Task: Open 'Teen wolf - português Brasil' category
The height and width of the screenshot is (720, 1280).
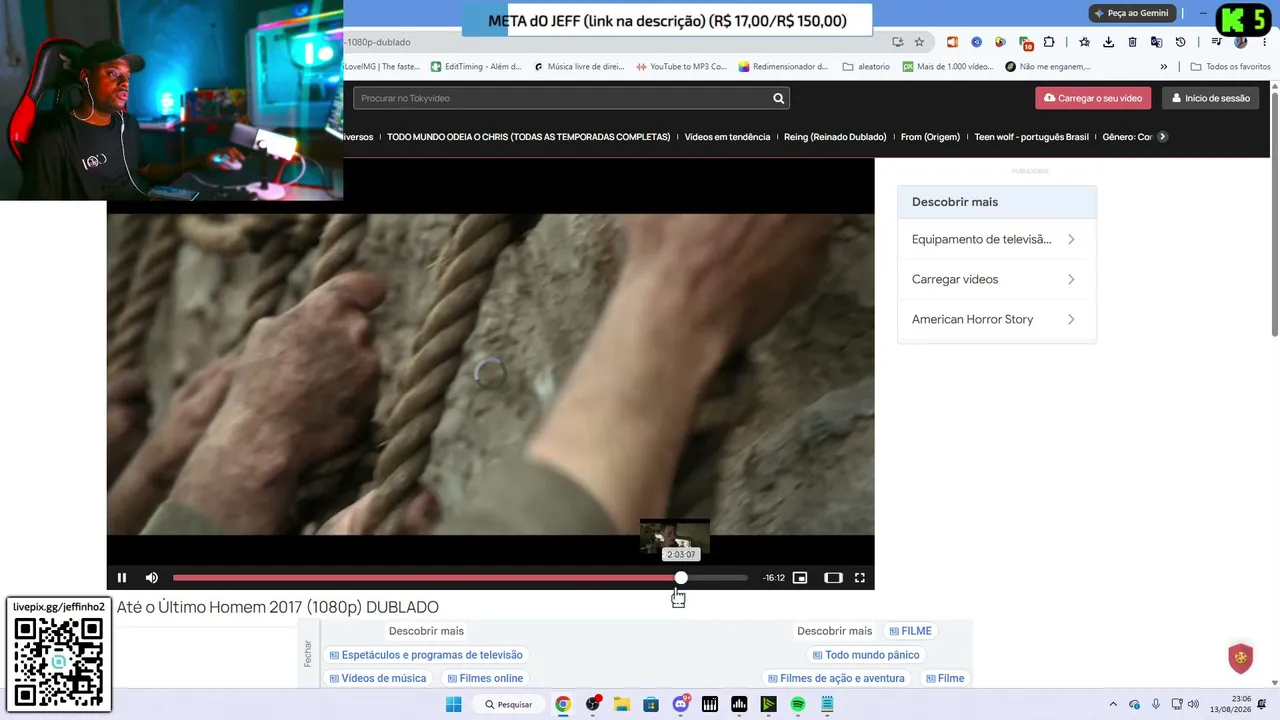Action: 1031,137
